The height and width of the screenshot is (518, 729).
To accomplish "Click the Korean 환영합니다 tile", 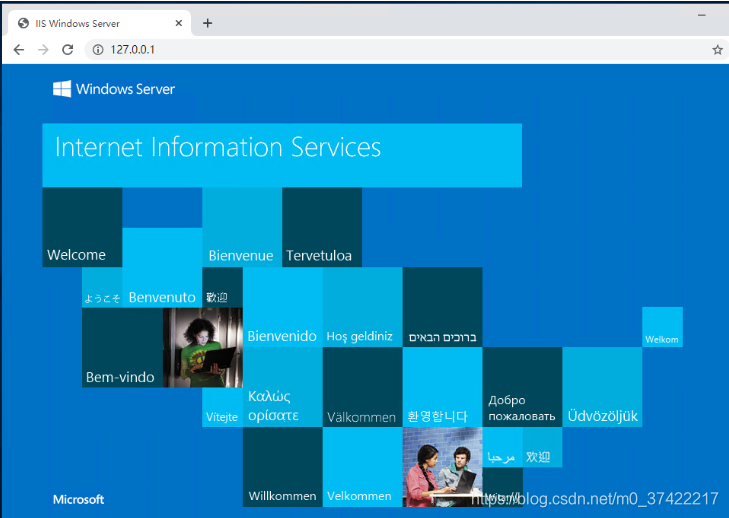I will tap(443, 387).
